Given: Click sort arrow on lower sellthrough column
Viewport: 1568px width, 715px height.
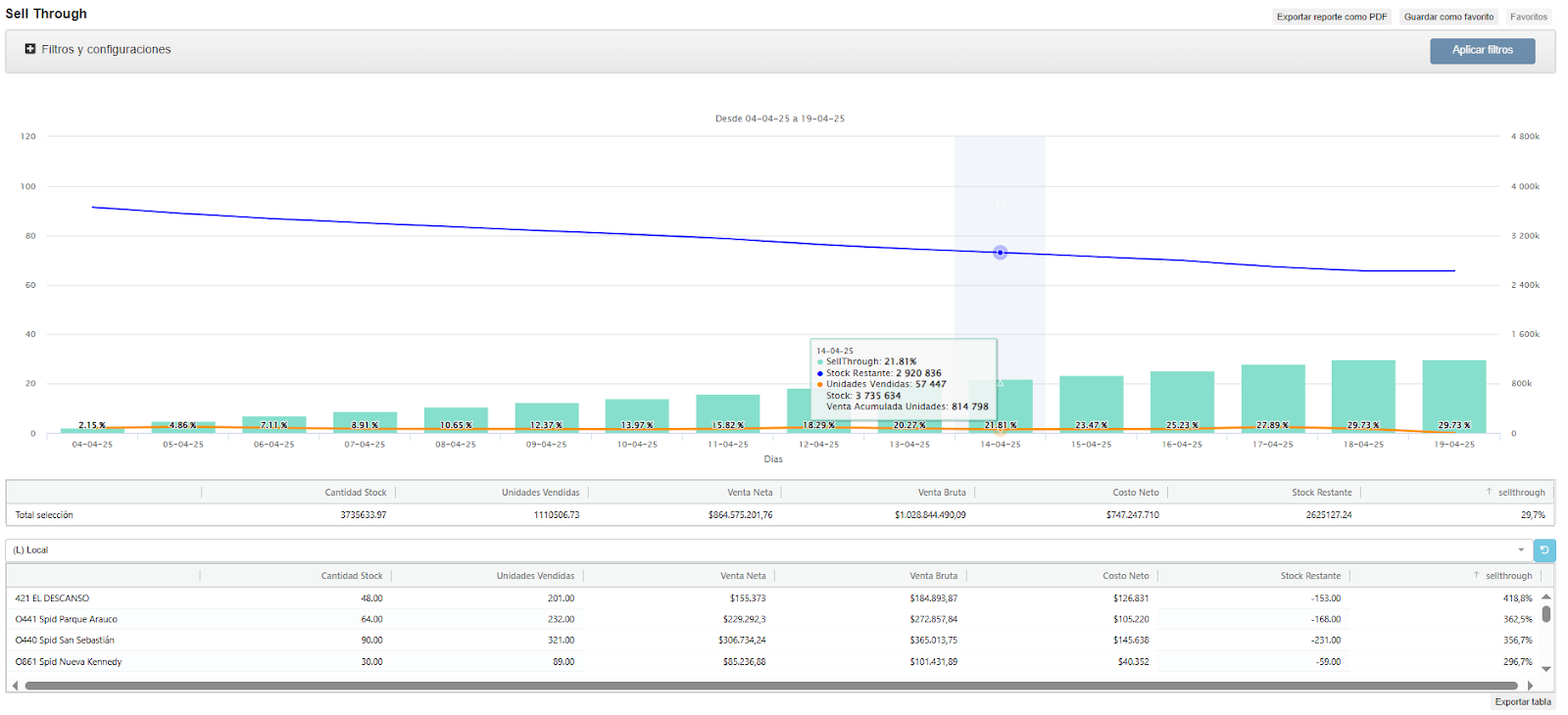Looking at the screenshot, I should [1476, 576].
